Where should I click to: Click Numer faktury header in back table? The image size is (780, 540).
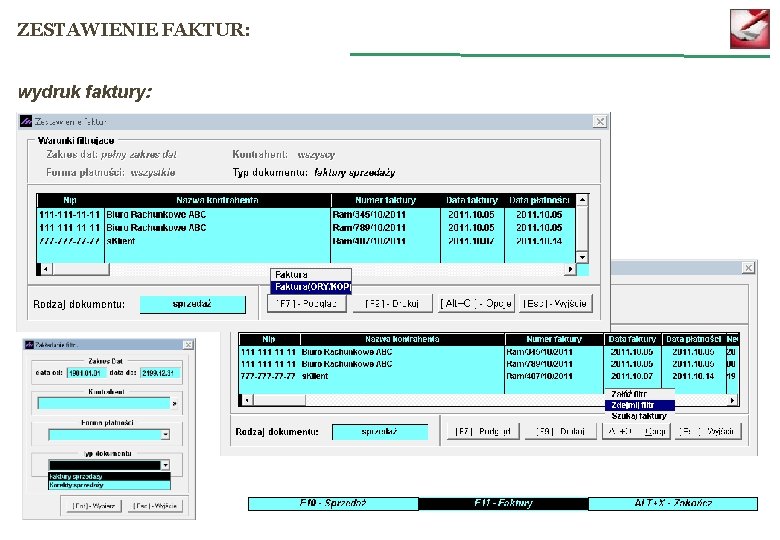pyautogui.click(x=554, y=339)
